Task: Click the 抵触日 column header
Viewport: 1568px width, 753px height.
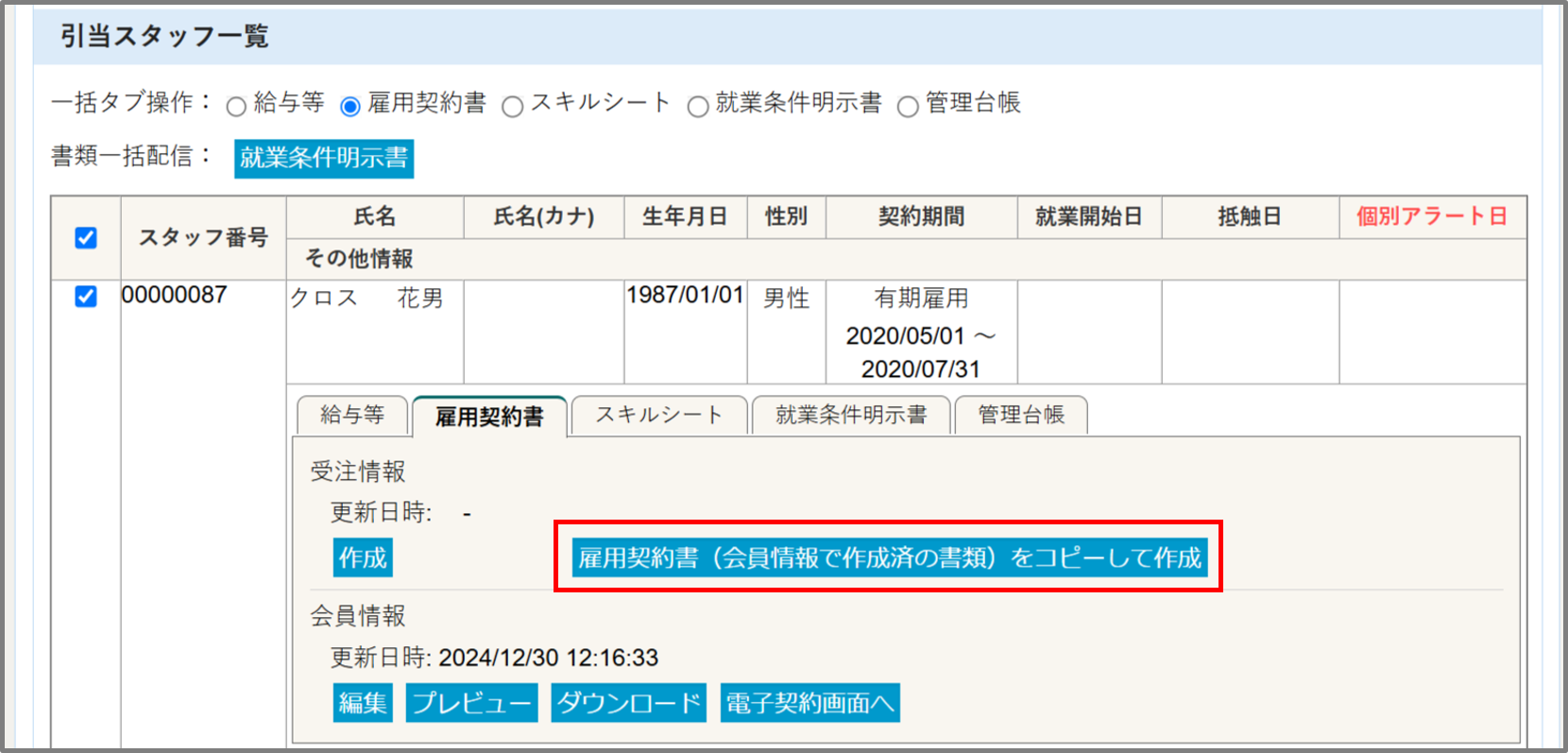Action: [1250, 216]
